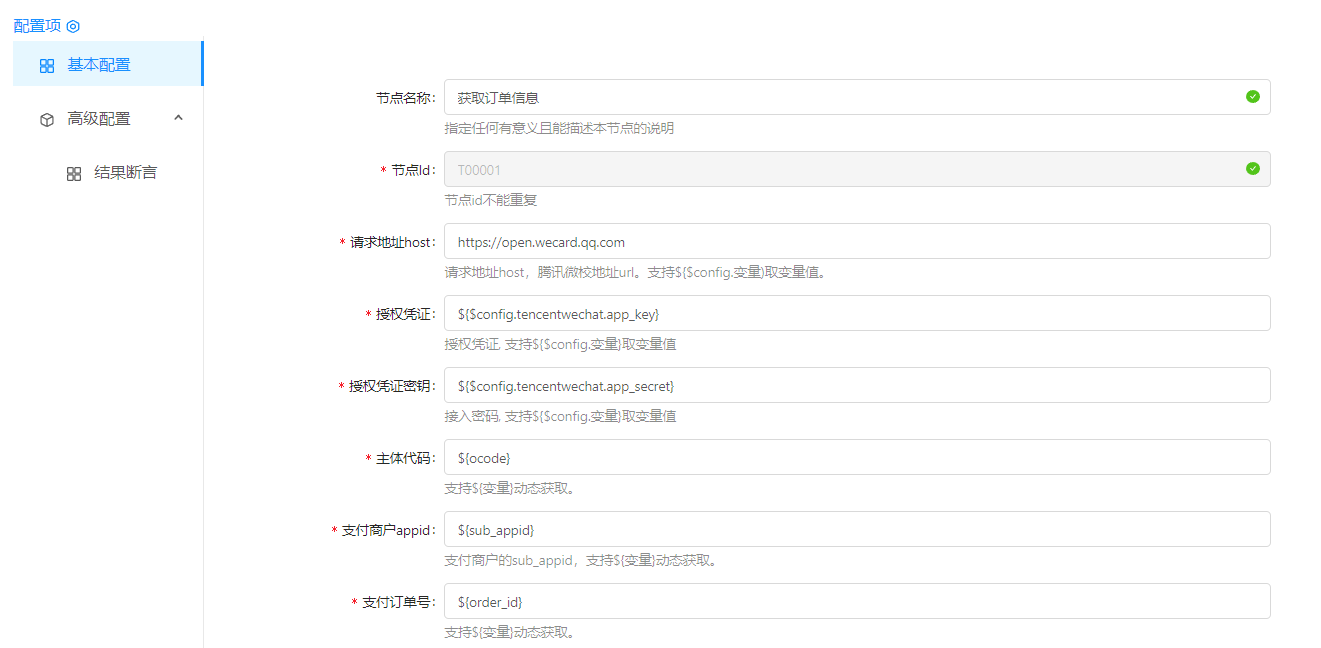
Task: Click the 配置项 header title
Action: tap(37, 26)
